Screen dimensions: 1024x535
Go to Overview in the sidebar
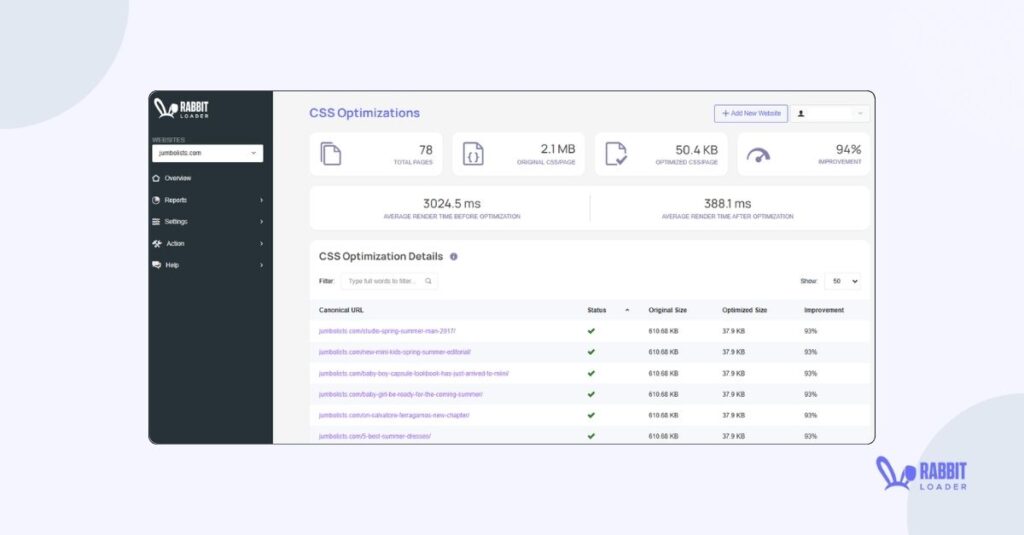pyautogui.click(x=178, y=178)
